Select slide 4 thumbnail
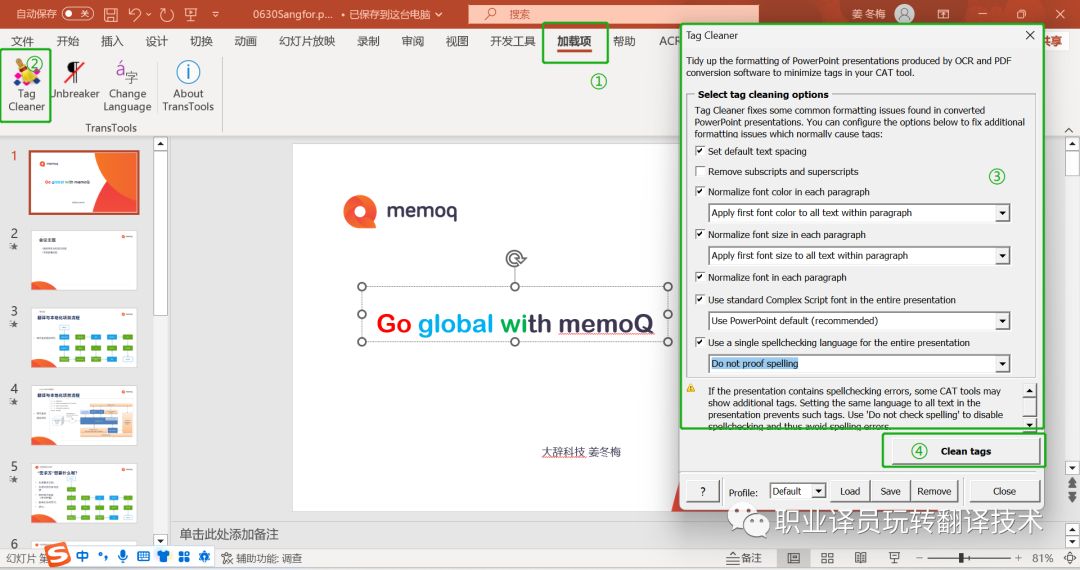The height and width of the screenshot is (570, 1080). point(84,416)
